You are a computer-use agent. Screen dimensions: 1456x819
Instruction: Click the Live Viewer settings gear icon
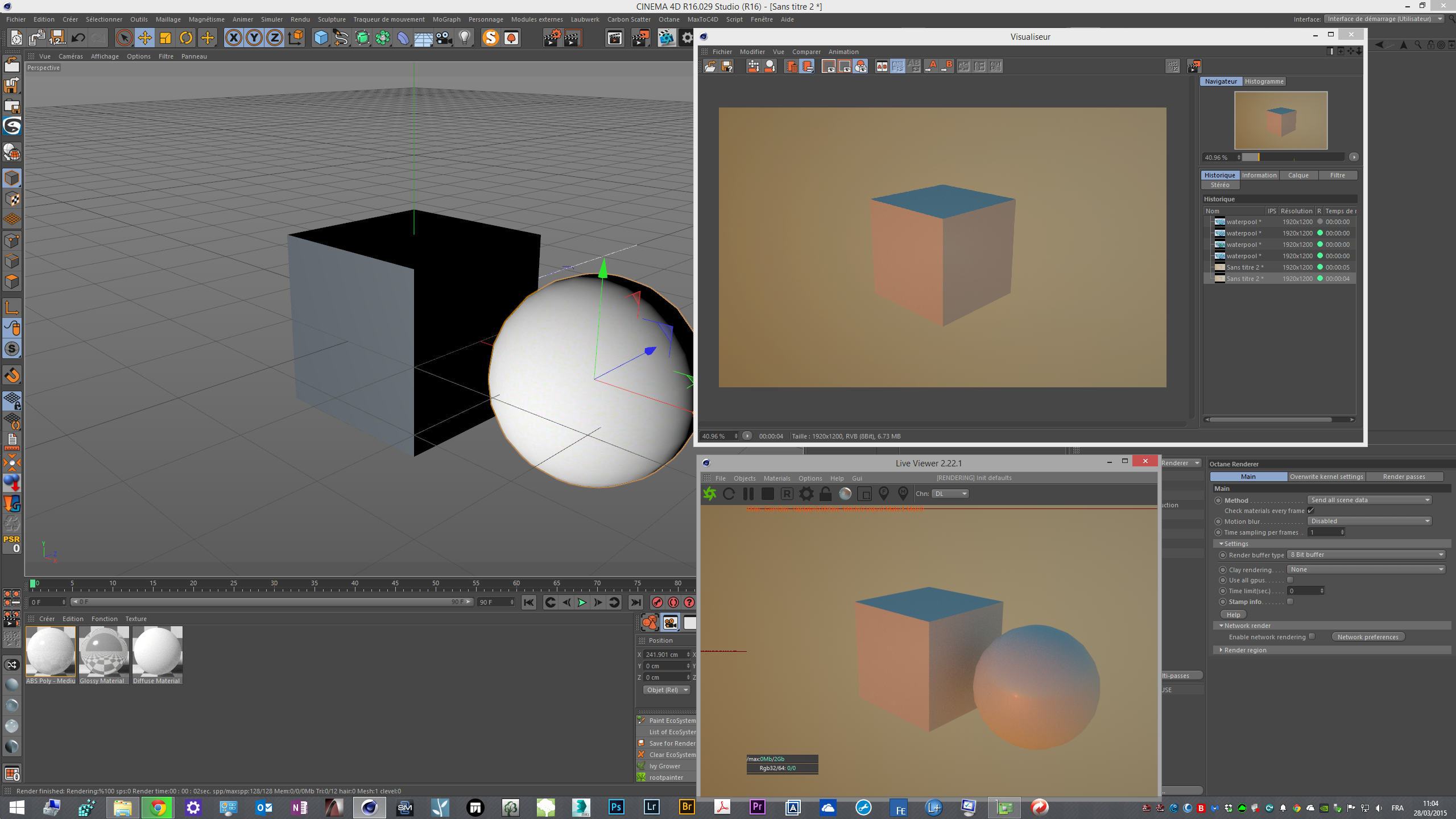coord(806,494)
